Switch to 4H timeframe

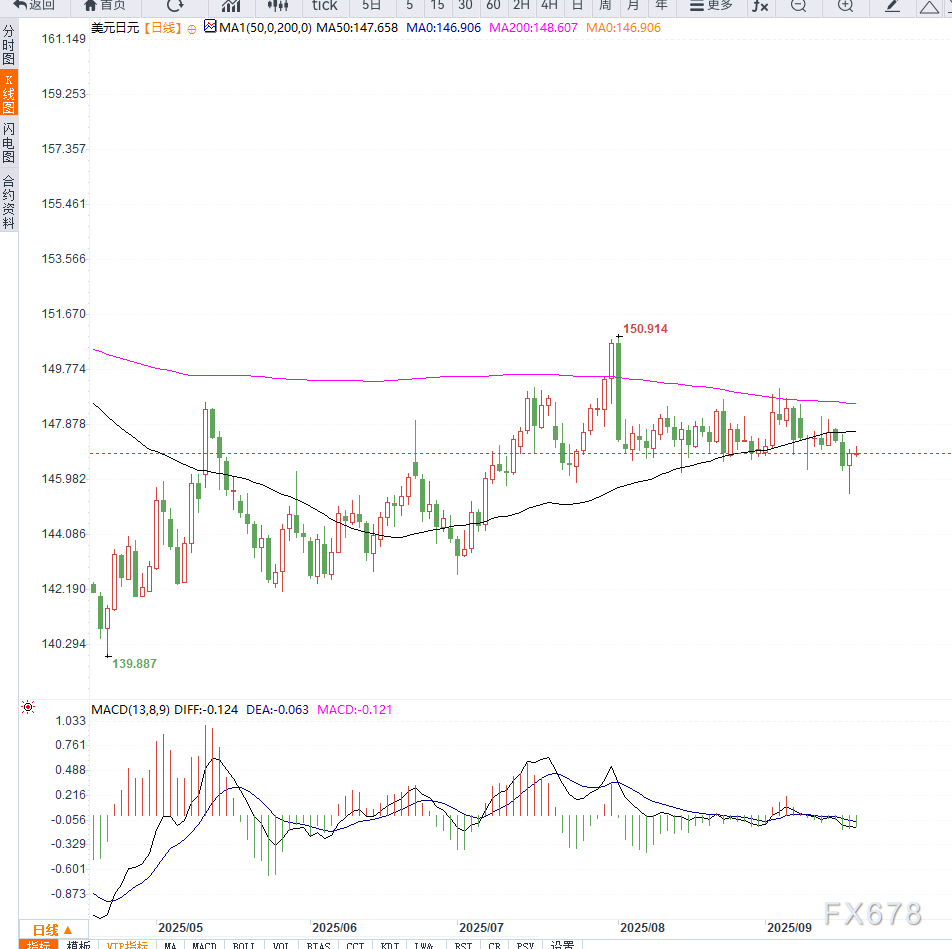pyautogui.click(x=549, y=8)
